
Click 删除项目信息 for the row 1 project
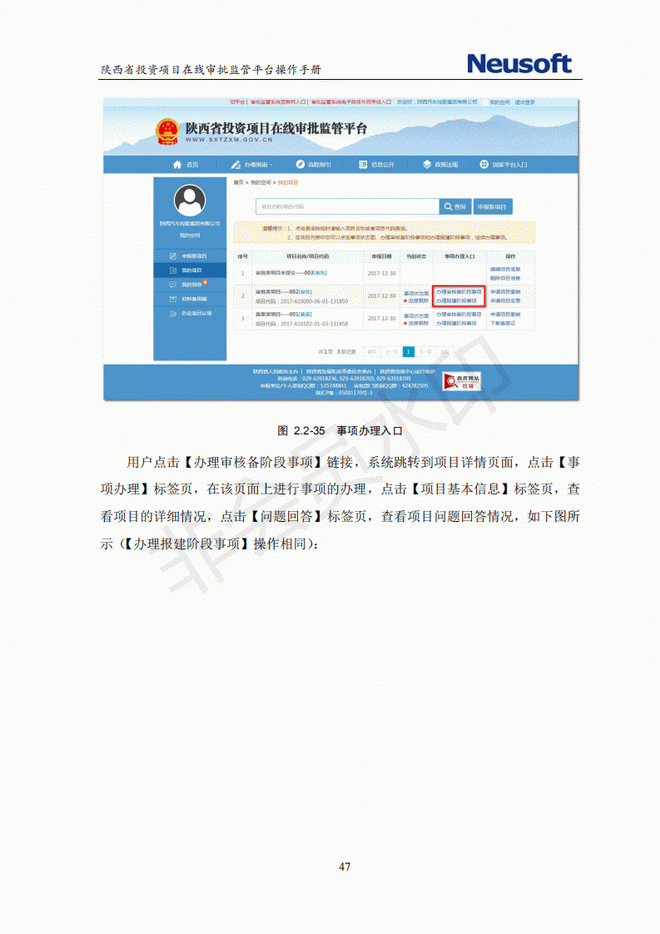pyautogui.click(x=505, y=278)
